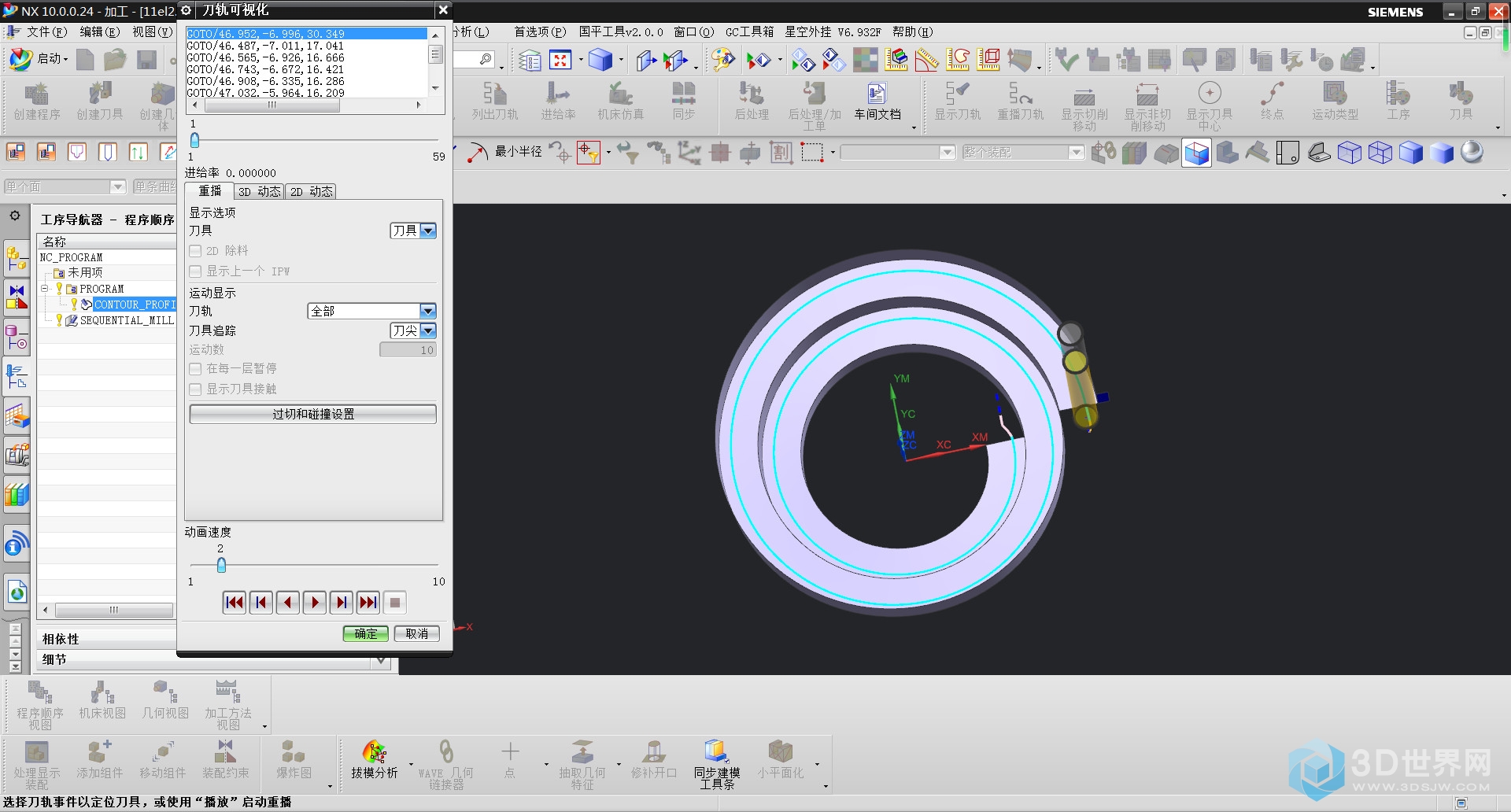The width and height of the screenshot is (1511, 812).
Task: Open the 编辑(E) menu
Action: pos(99,32)
